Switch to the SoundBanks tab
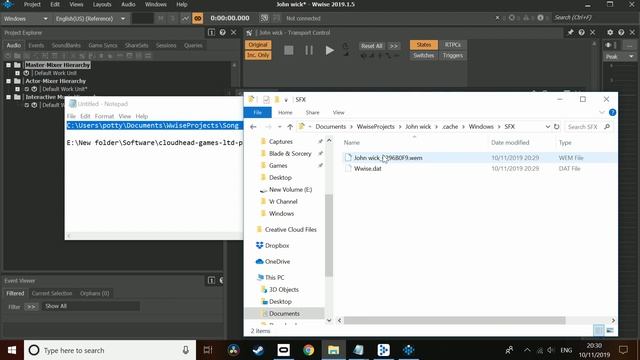 click(x=66, y=45)
